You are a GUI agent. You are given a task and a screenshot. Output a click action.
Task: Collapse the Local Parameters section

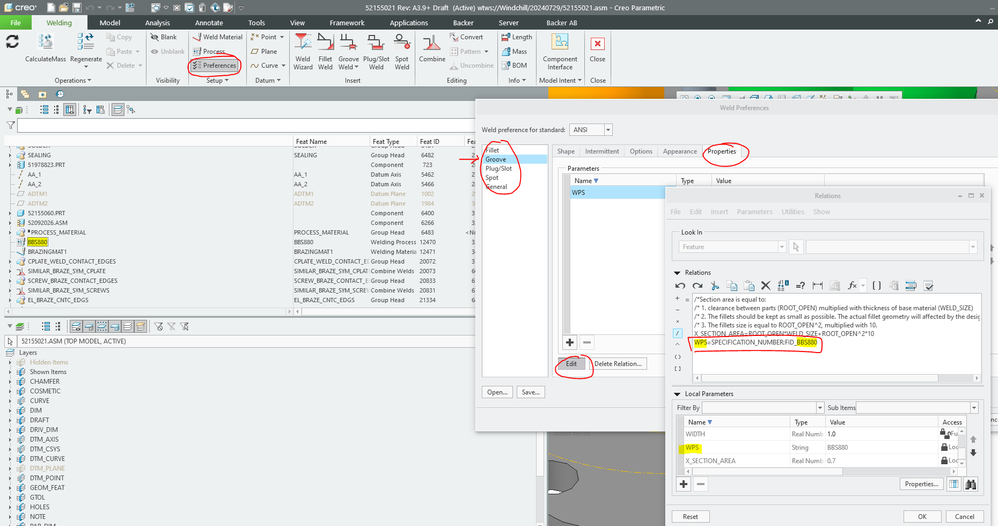coord(676,393)
